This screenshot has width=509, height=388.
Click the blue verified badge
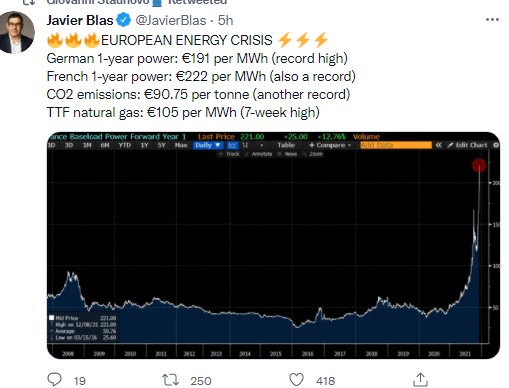tap(123, 20)
